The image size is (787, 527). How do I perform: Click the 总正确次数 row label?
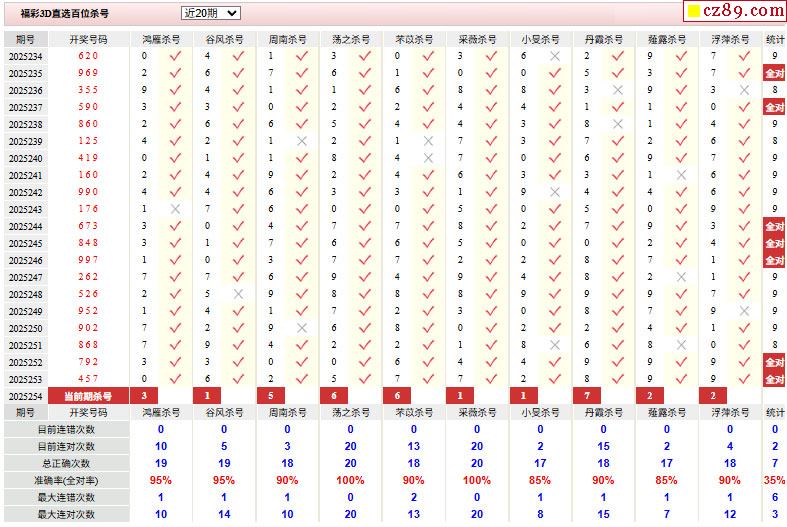[66, 464]
